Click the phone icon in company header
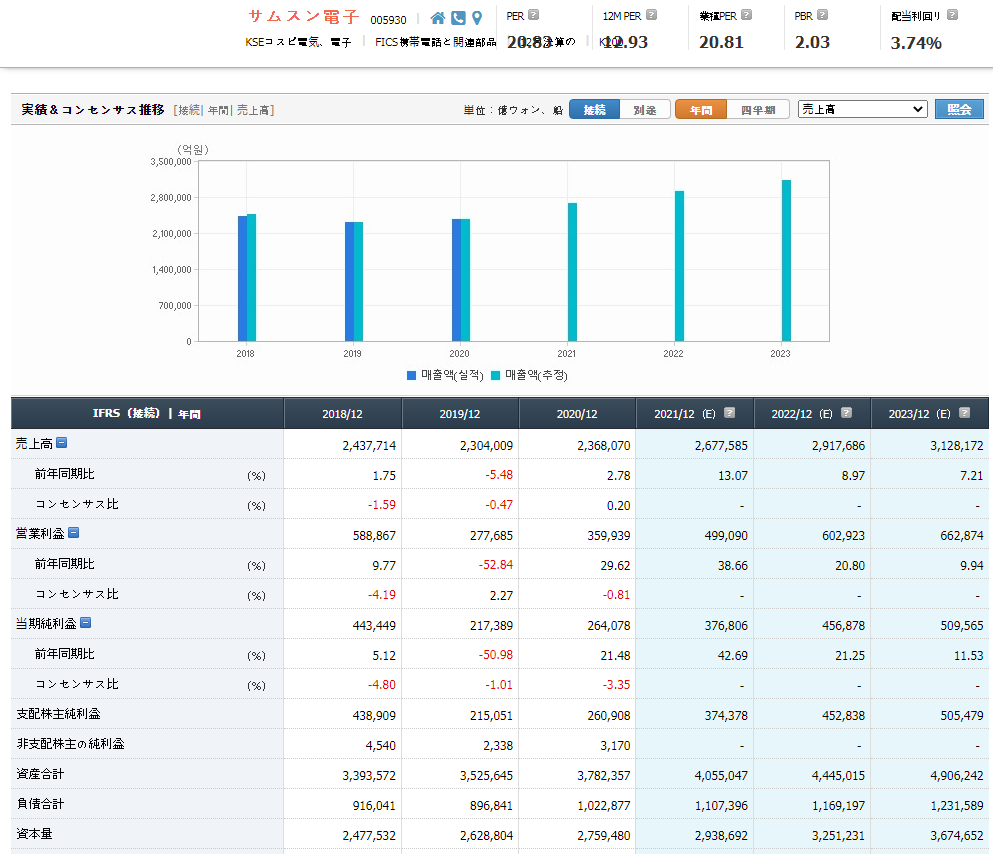Image resolution: width=993 pixels, height=854 pixels. [x=458, y=18]
